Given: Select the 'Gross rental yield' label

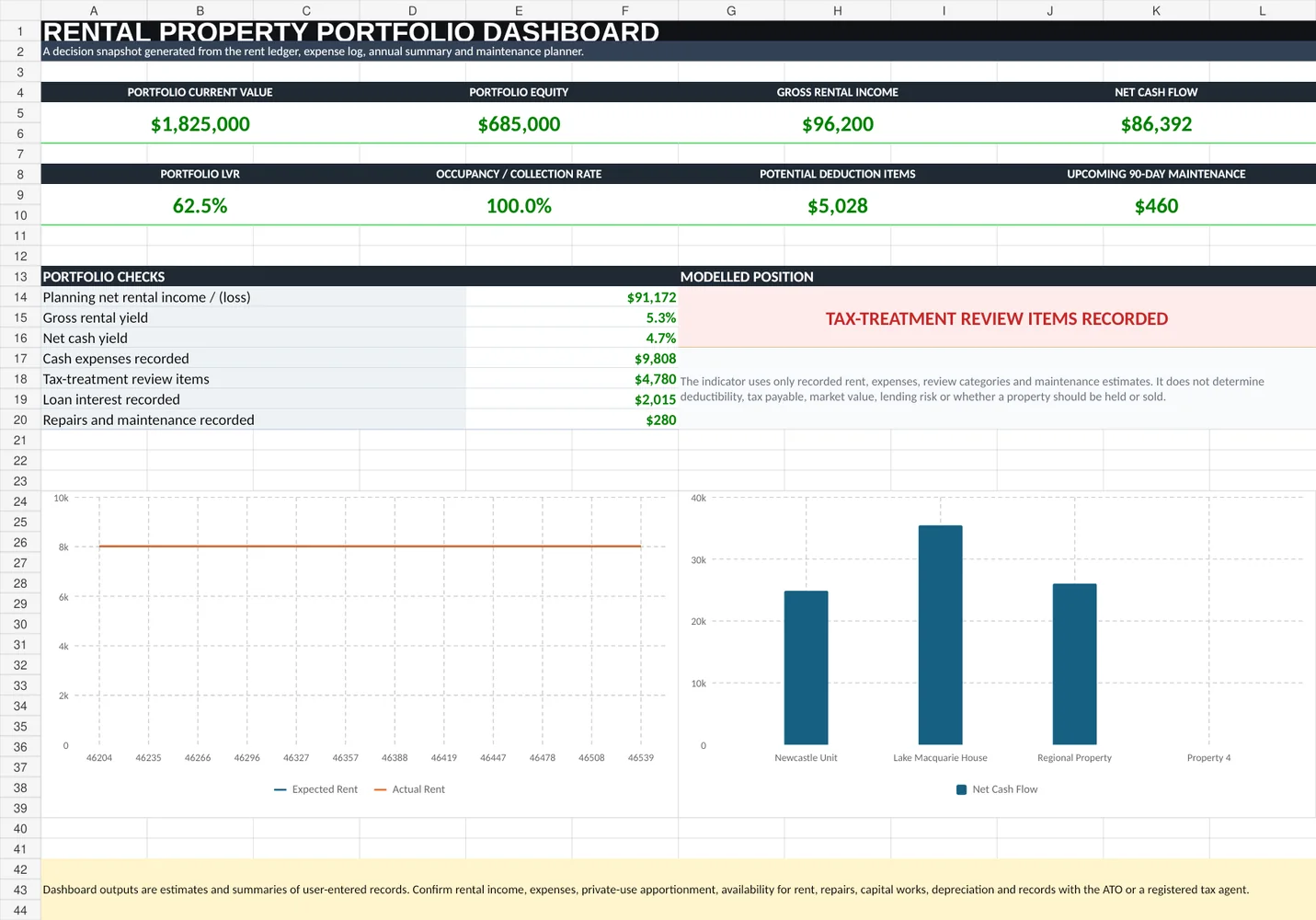Looking at the screenshot, I should tap(96, 317).
